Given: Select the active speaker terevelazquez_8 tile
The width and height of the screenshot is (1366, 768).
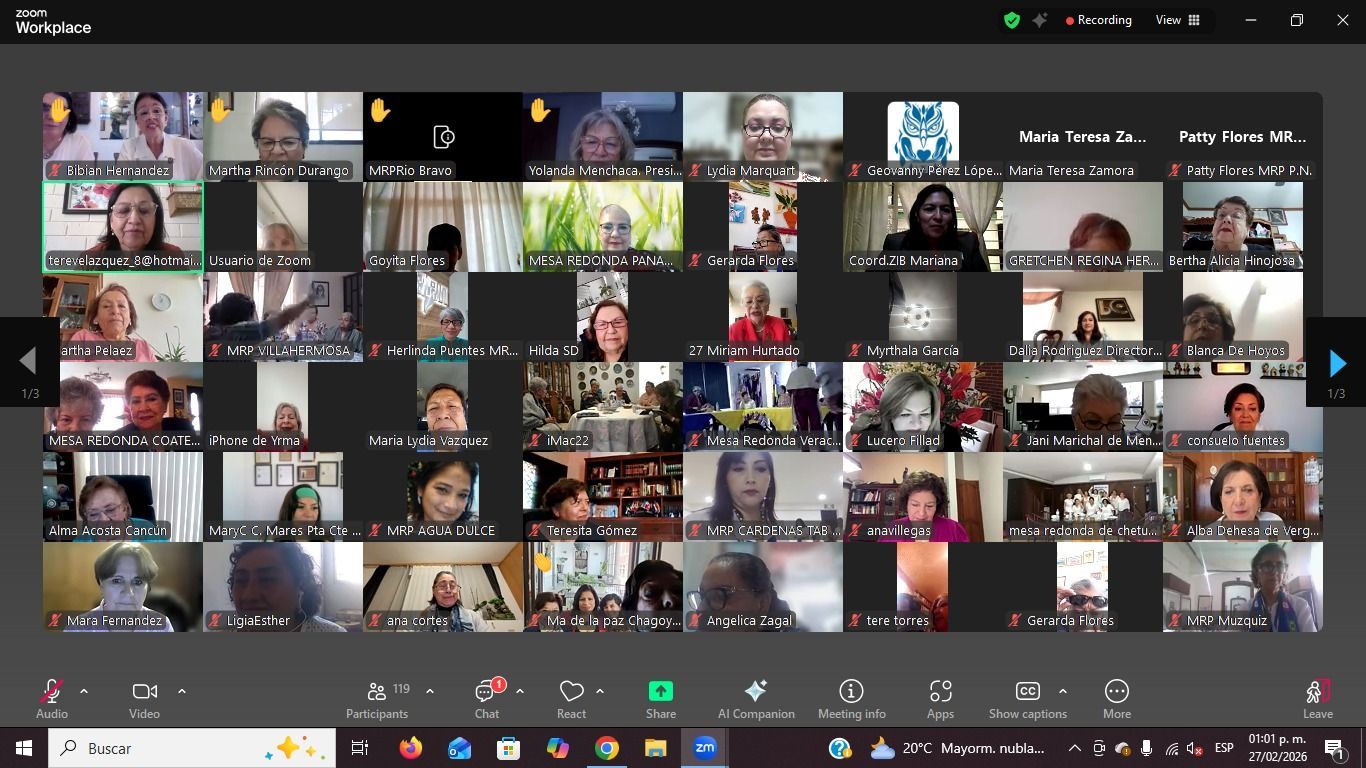Looking at the screenshot, I should 123,227.
